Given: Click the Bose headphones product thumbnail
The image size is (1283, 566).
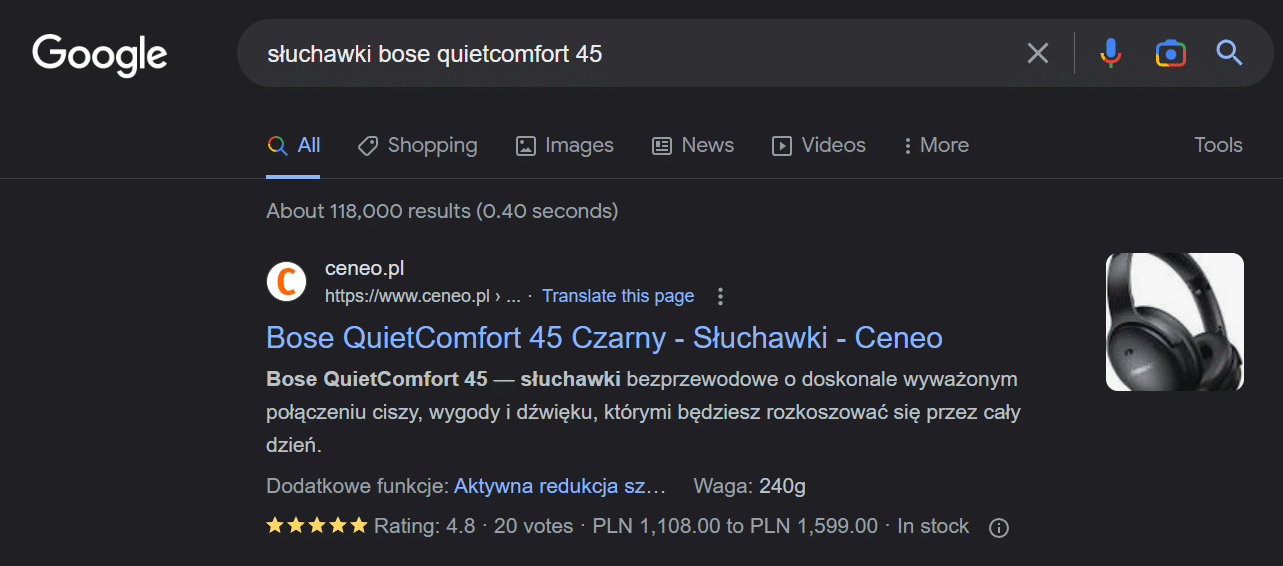Looking at the screenshot, I should [x=1174, y=322].
